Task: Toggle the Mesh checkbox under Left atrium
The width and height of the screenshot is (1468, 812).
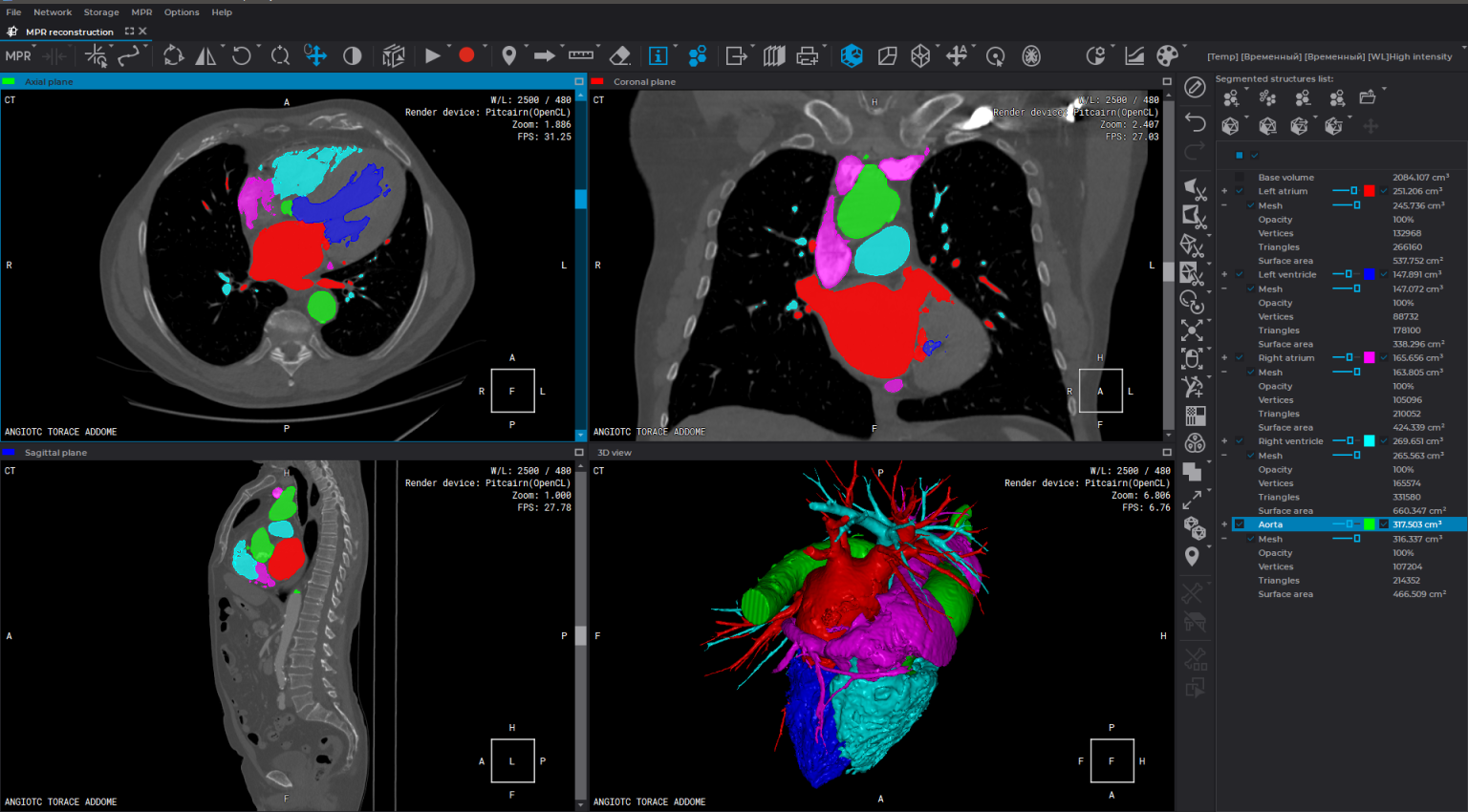Action: tap(1251, 205)
